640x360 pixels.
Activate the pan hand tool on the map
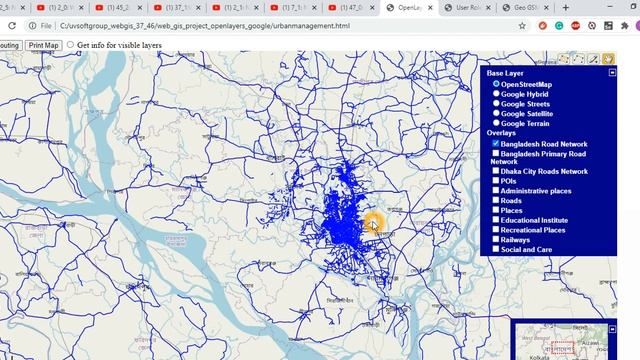coord(608,59)
